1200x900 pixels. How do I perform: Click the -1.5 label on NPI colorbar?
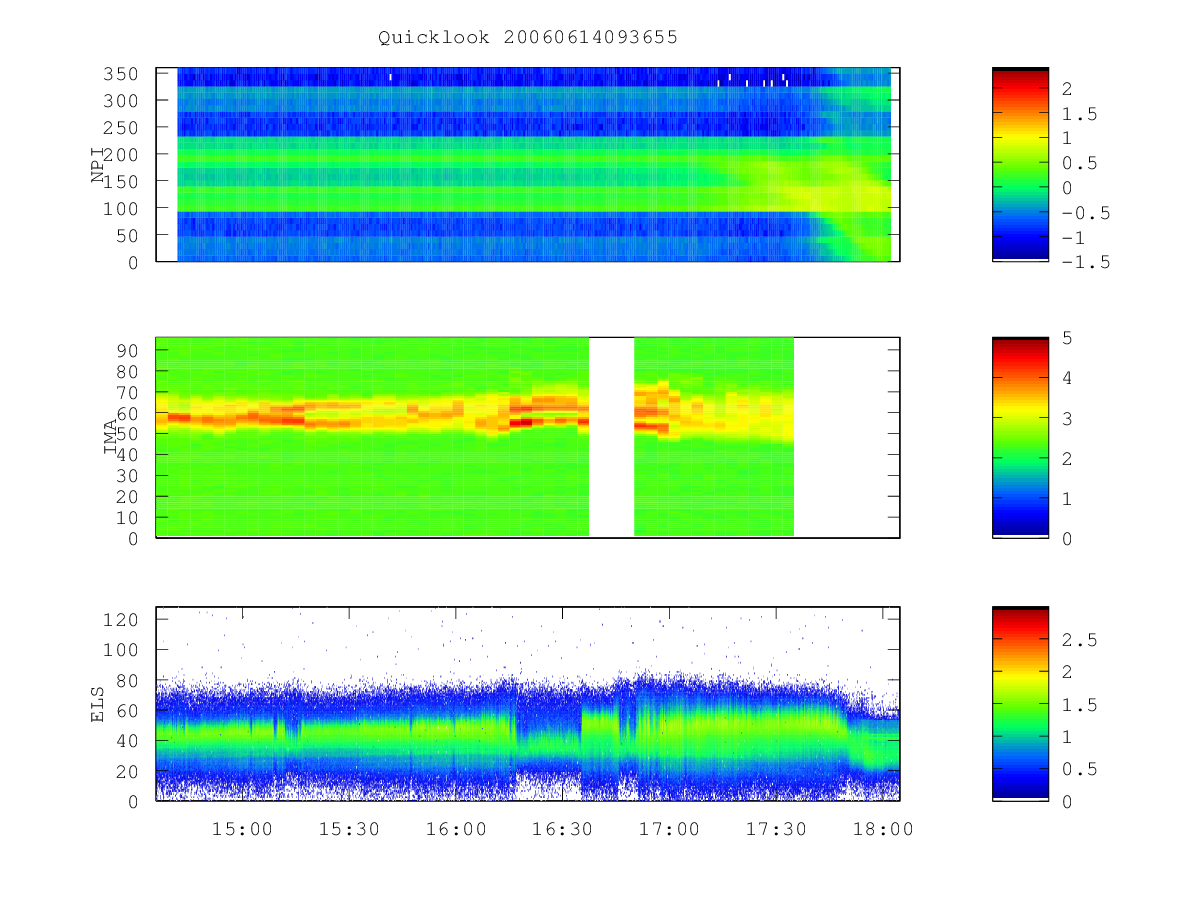pos(1086,262)
